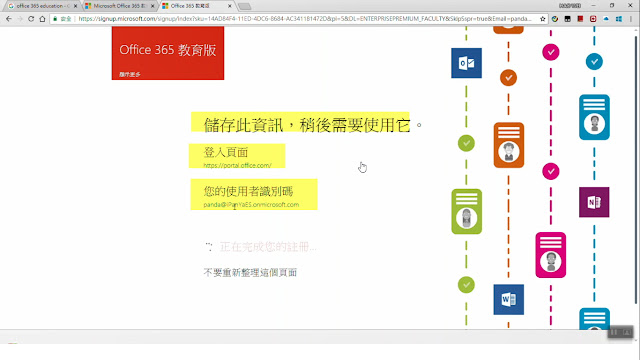Open the portal.office.com login link
Viewport: 640px width, 360px height.
[x=237, y=165]
